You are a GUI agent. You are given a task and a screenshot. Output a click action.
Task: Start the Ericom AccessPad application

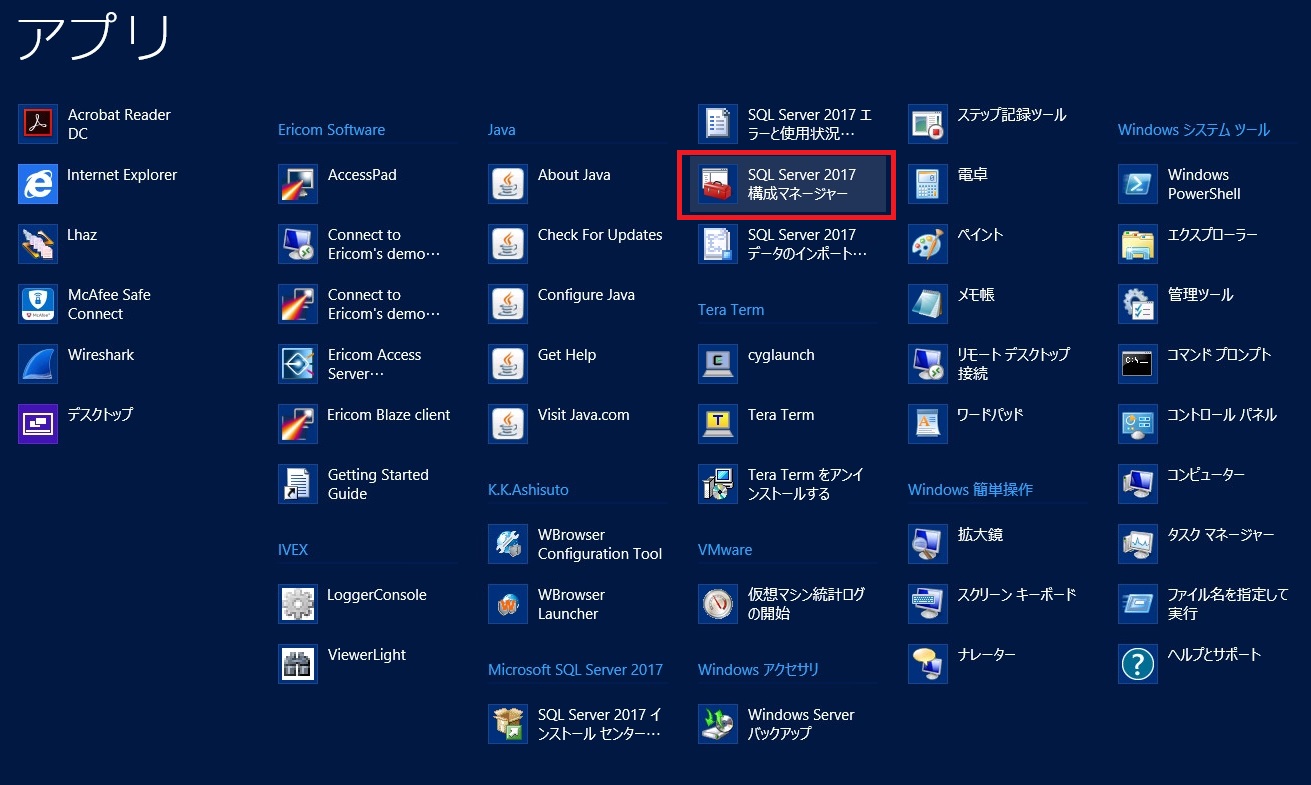click(x=360, y=175)
